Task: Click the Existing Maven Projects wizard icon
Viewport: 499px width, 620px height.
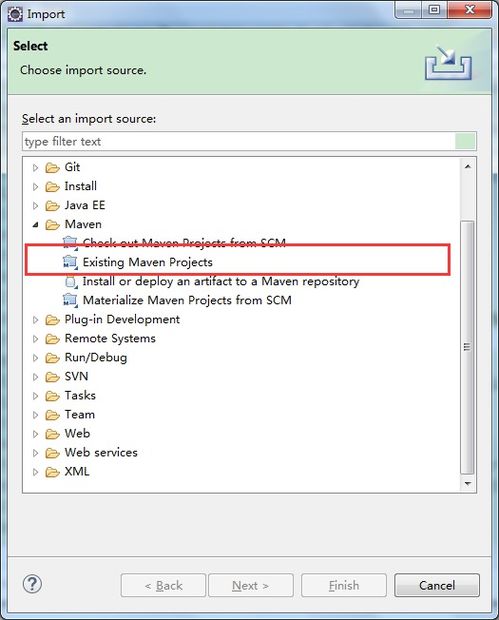Action: (x=70, y=262)
